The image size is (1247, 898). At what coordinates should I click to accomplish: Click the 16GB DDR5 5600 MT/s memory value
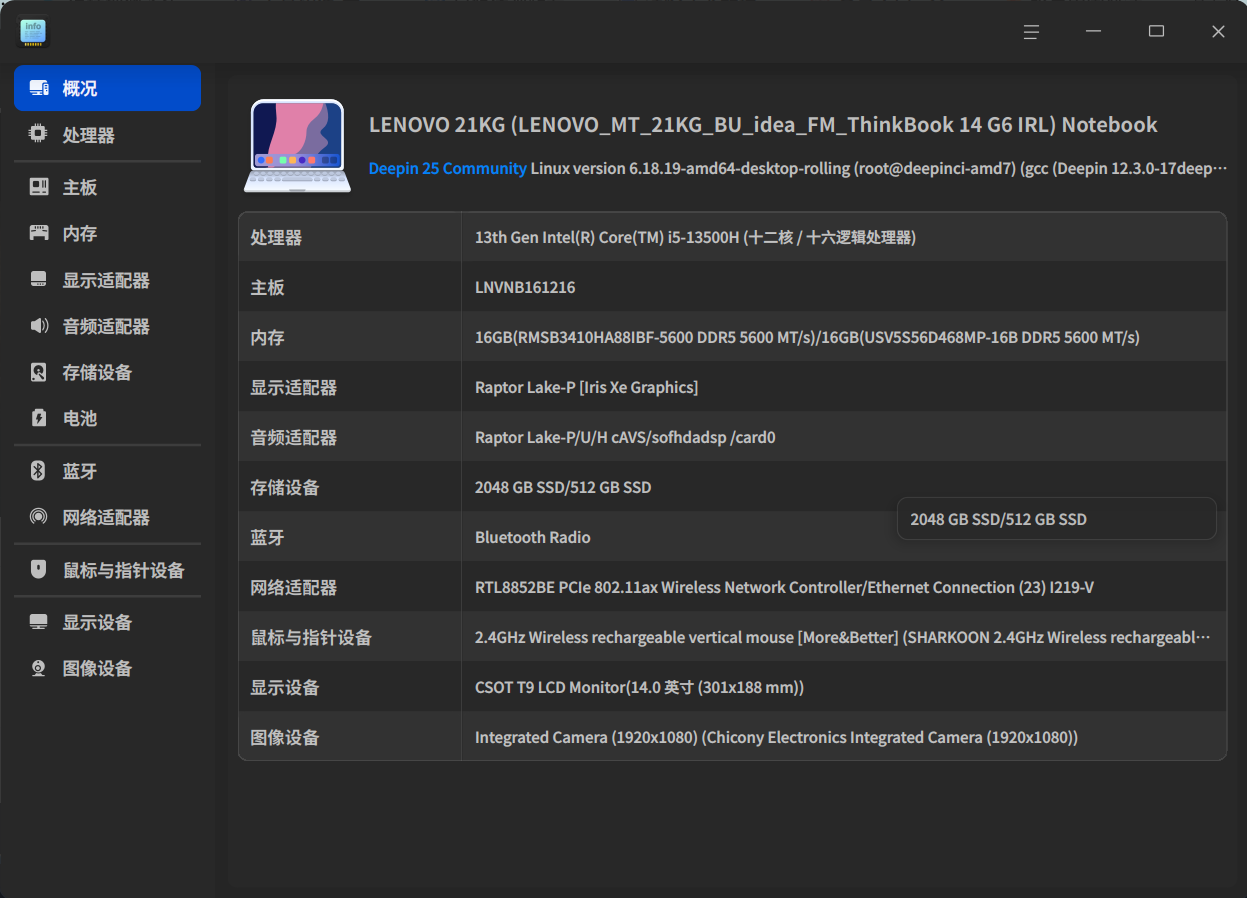click(x=807, y=337)
